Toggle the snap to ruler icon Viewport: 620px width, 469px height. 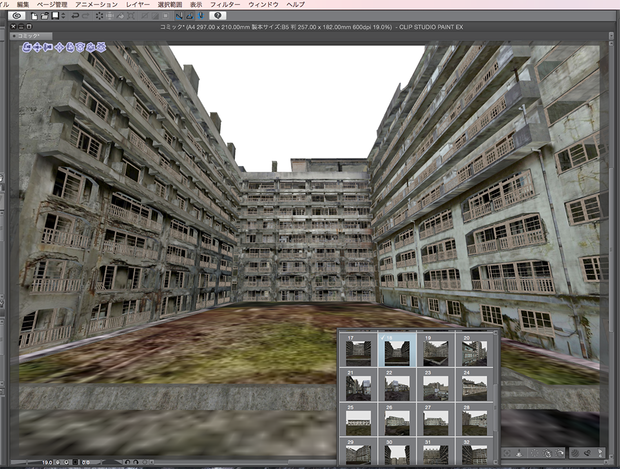[179, 16]
